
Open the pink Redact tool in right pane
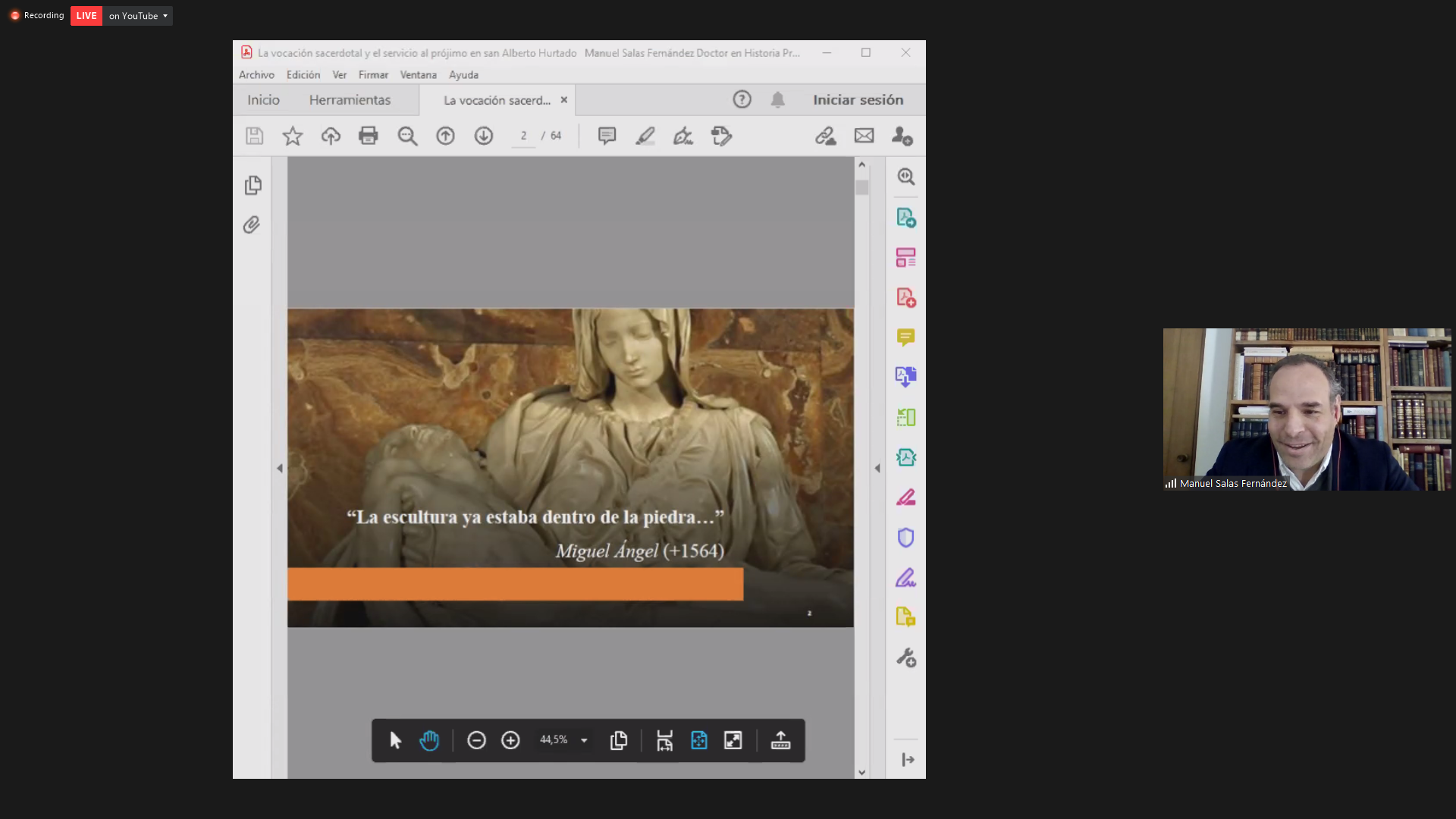coord(906,497)
